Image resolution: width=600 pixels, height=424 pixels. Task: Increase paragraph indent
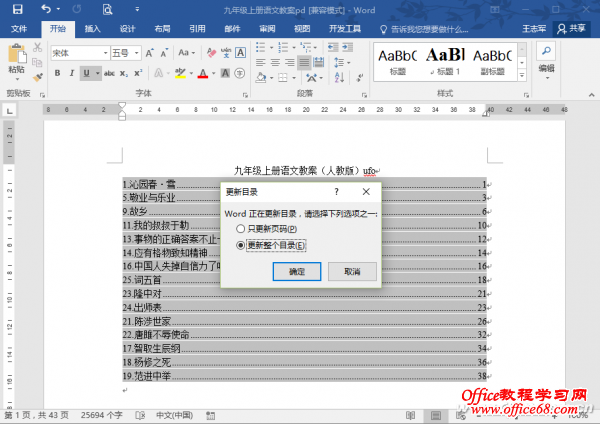pos(348,47)
